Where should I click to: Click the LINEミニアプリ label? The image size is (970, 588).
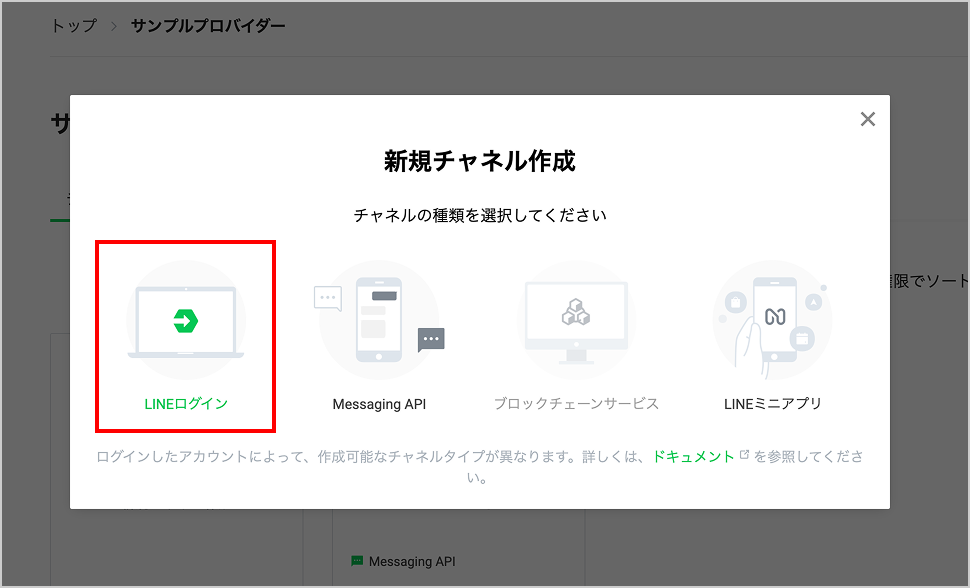[773, 404]
